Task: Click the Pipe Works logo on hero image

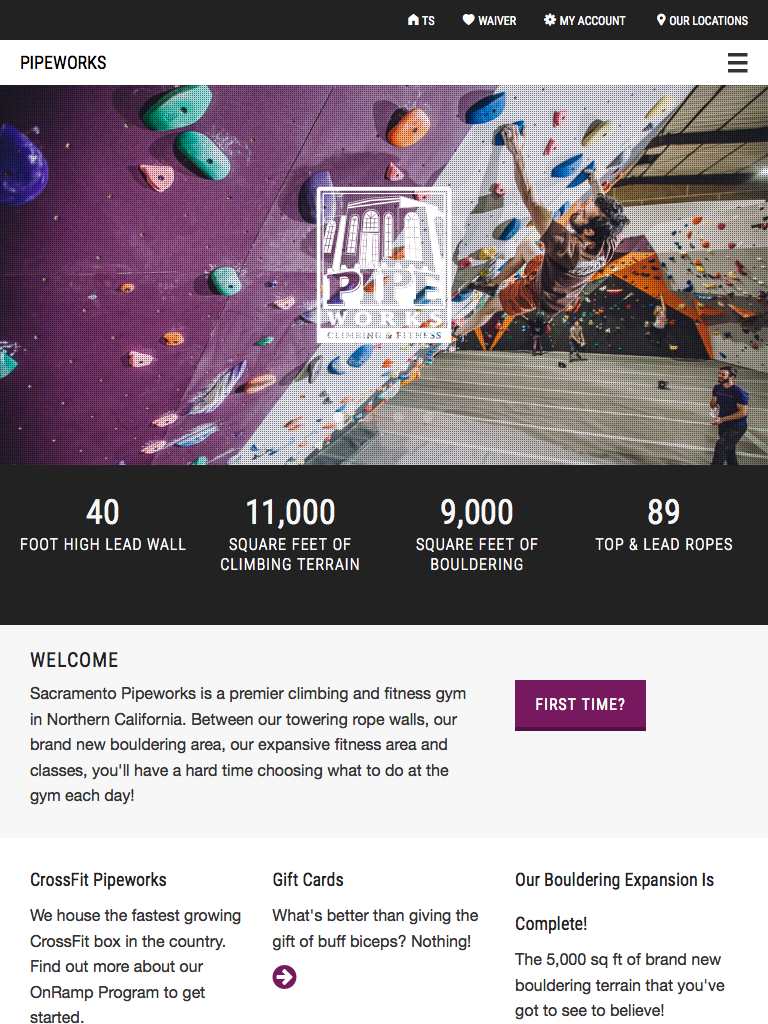Action: point(384,266)
